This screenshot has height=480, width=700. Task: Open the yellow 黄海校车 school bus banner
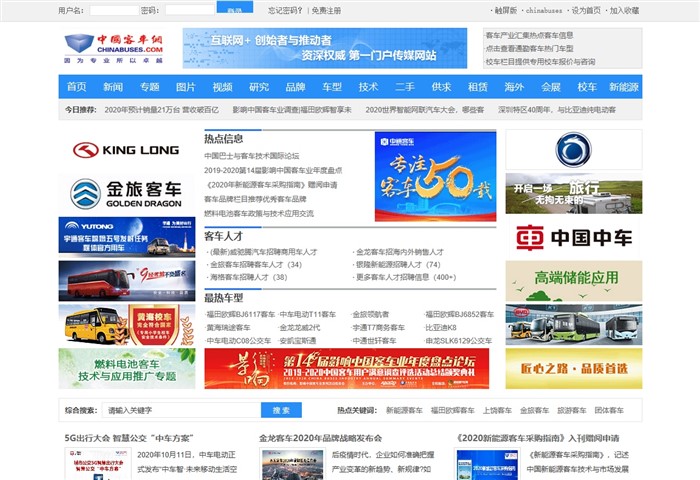click(127, 325)
